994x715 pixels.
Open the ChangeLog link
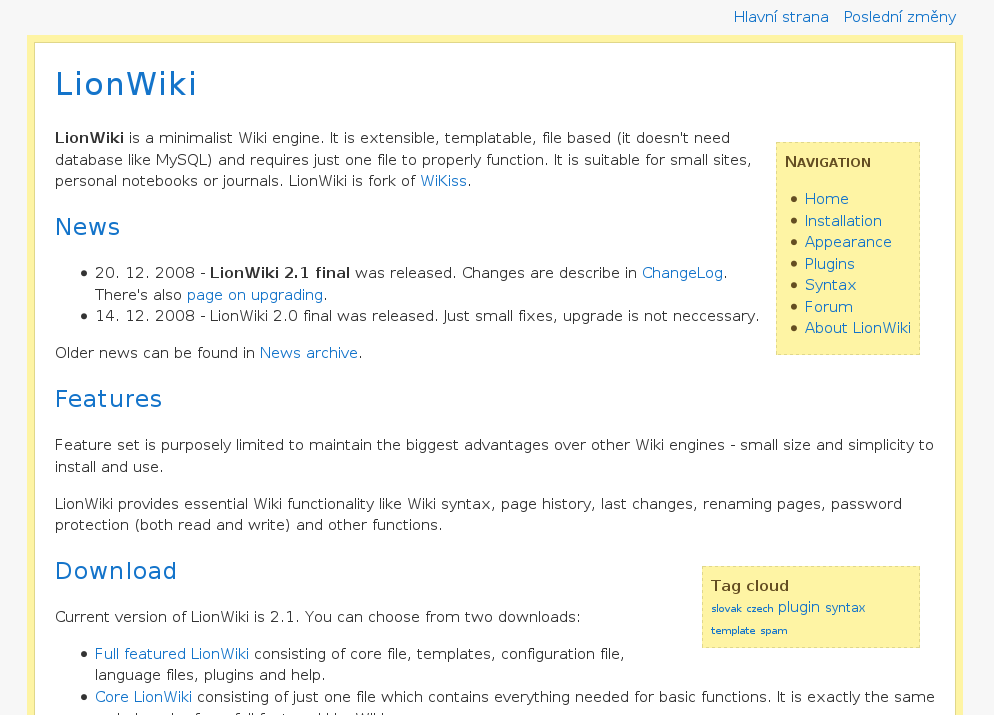pos(682,273)
